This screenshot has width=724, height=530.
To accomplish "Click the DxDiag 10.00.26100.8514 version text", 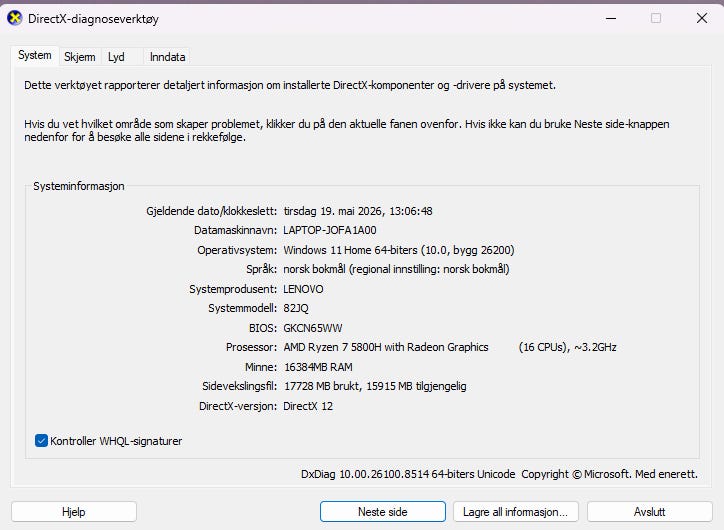I will pyautogui.click(x=408, y=474).
